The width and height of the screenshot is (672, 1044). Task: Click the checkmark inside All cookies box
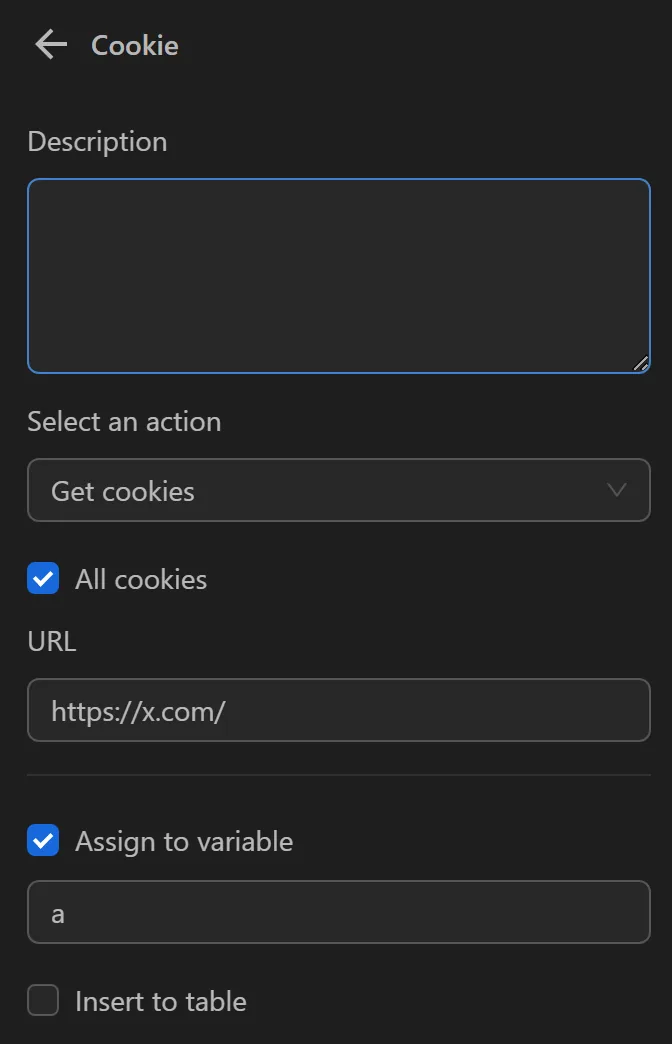(x=43, y=578)
